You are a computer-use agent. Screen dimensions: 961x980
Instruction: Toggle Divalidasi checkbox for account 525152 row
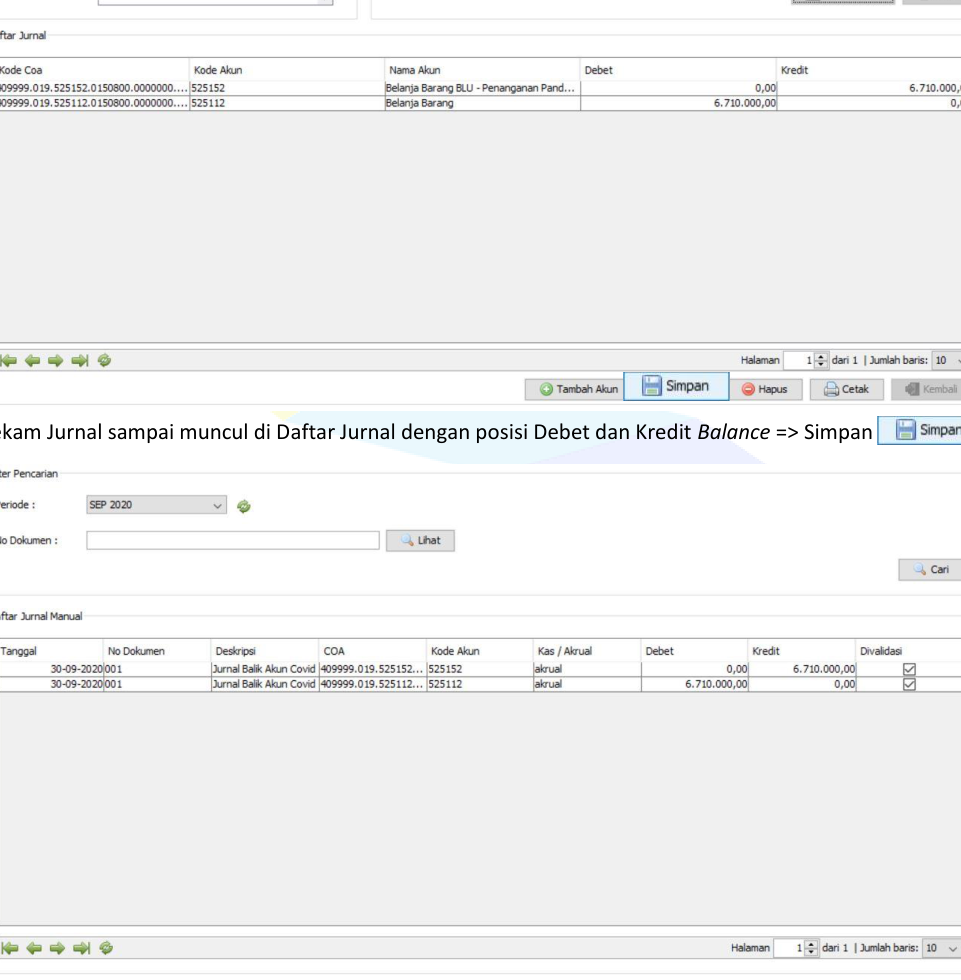(x=909, y=669)
